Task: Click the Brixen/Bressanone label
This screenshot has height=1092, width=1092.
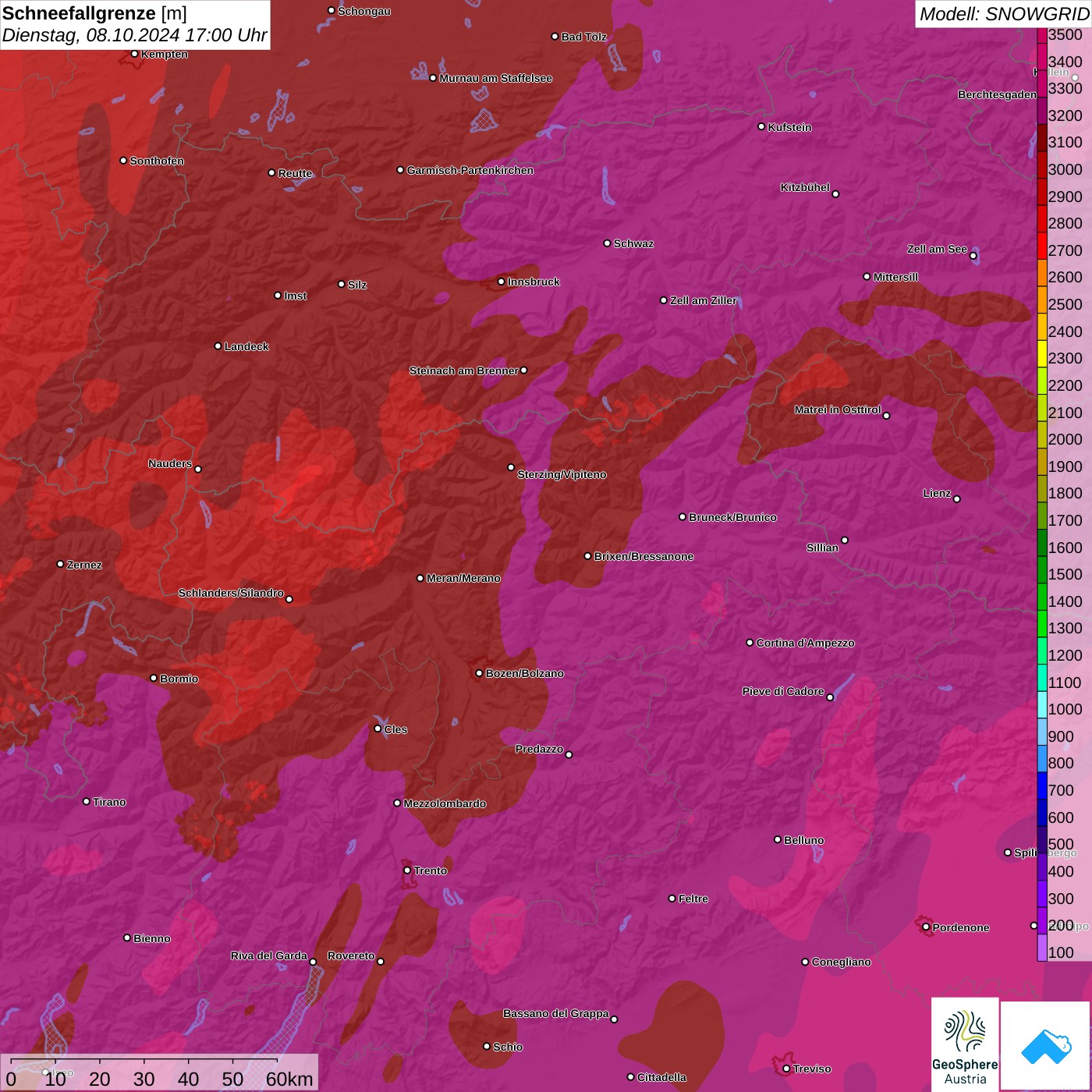Action: click(643, 556)
